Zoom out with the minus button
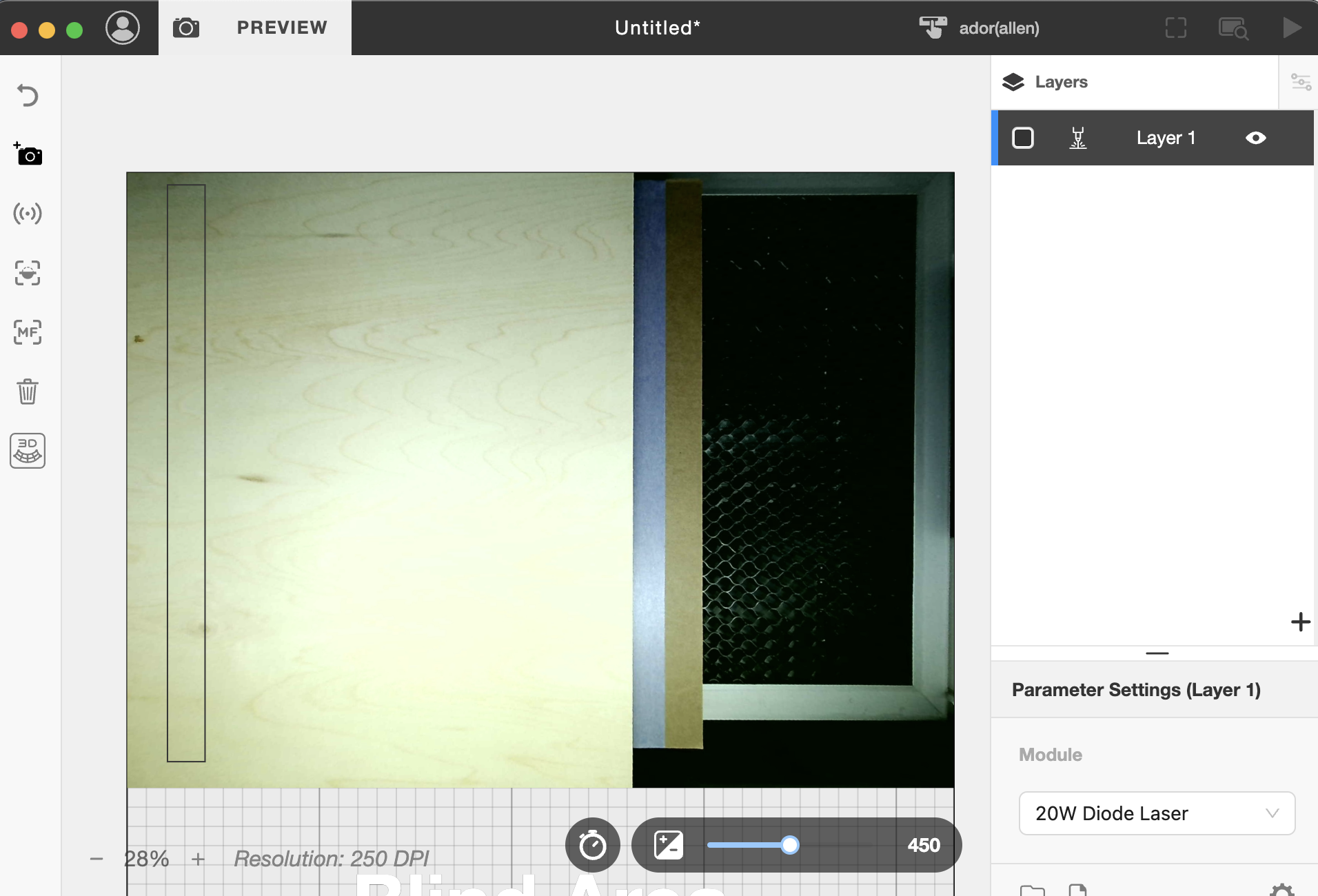Viewport: 1318px width, 896px height. (x=97, y=859)
